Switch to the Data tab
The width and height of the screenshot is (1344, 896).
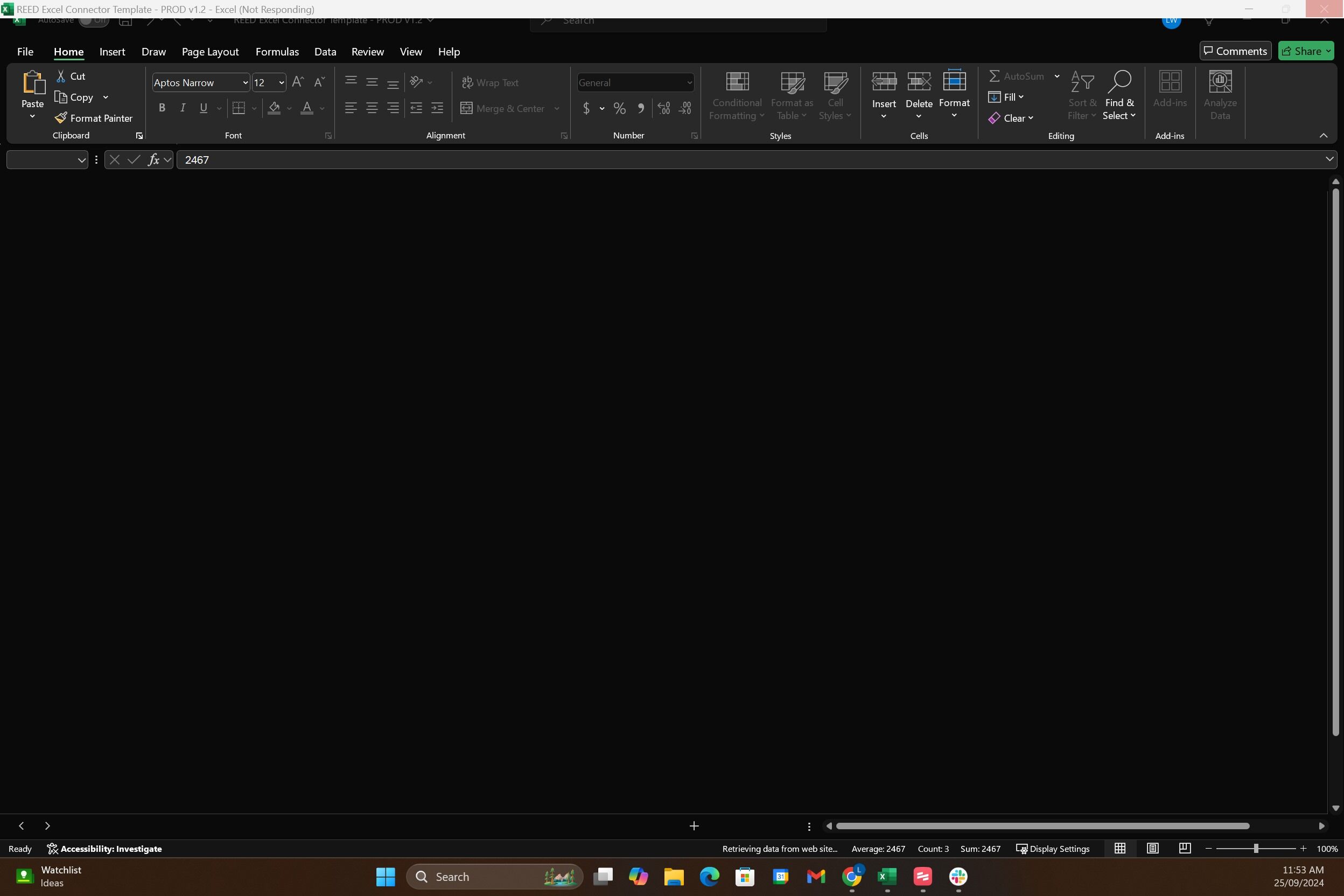(325, 52)
